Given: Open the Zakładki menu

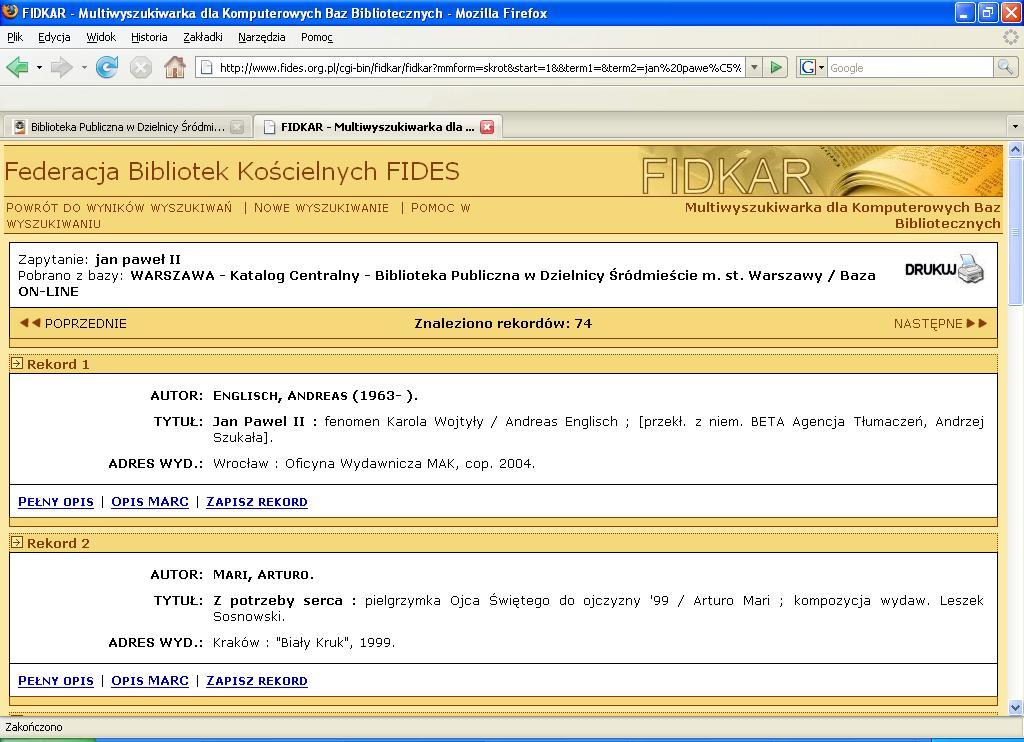Looking at the screenshot, I should [x=202, y=37].
